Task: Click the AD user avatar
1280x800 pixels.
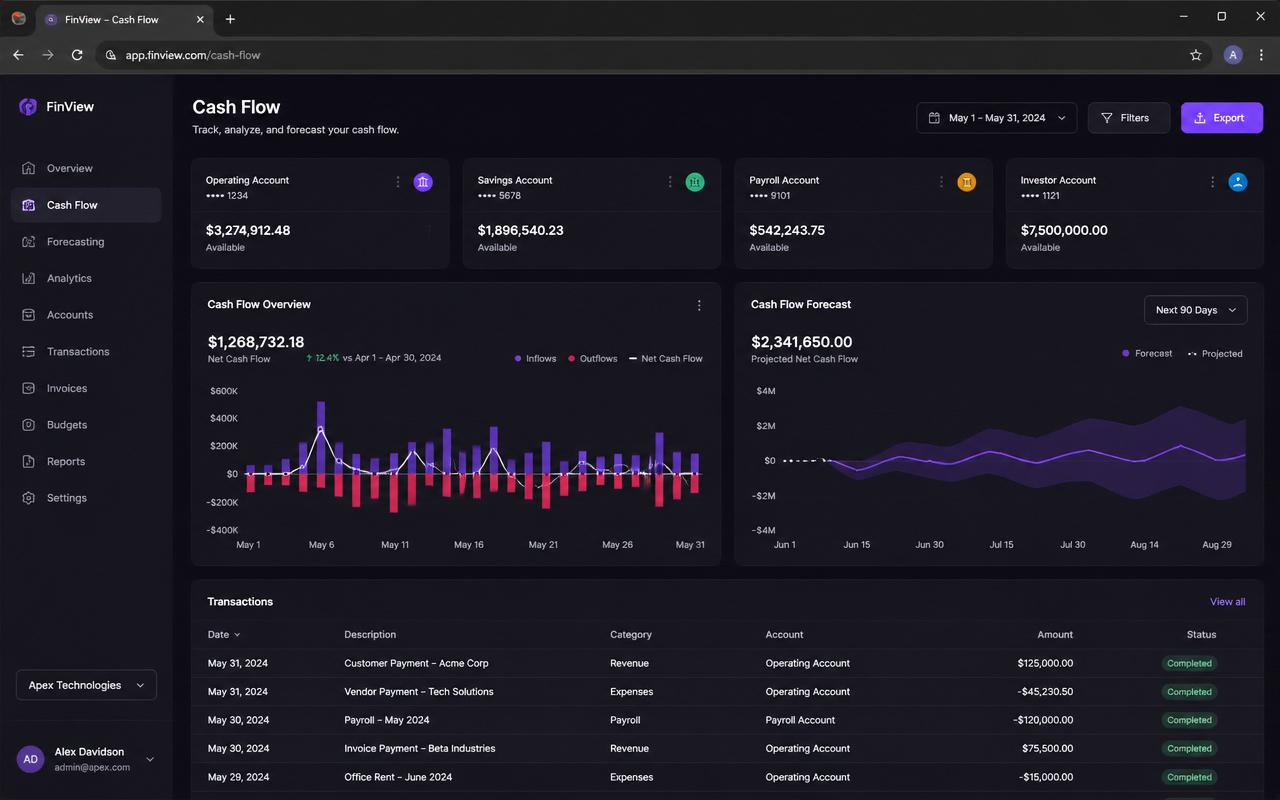Action: [x=31, y=759]
